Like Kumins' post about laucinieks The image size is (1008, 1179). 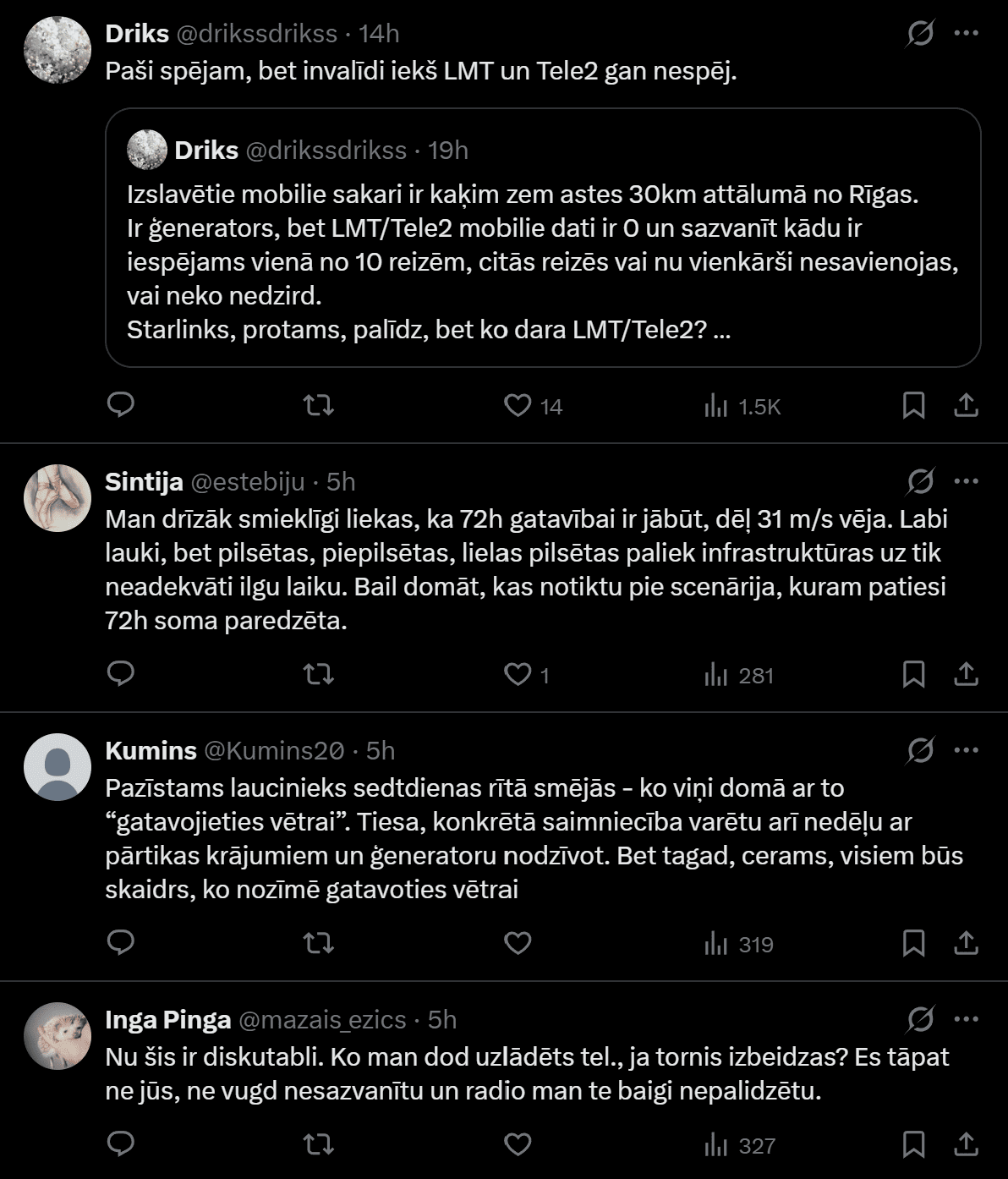518,944
